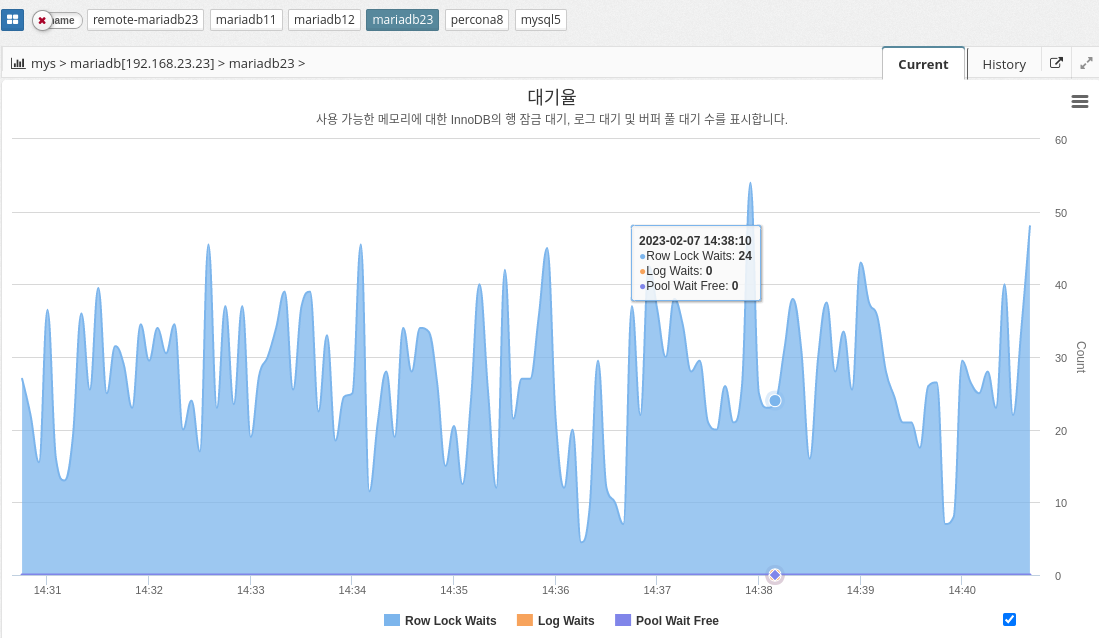Click the Pool Wait Free diamond marker
1099x638 pixels.
[775, 575]
